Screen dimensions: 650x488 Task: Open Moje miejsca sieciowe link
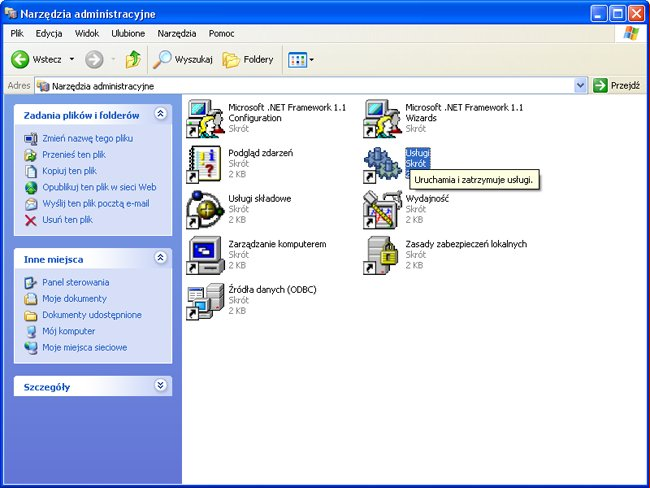point(85,347)
